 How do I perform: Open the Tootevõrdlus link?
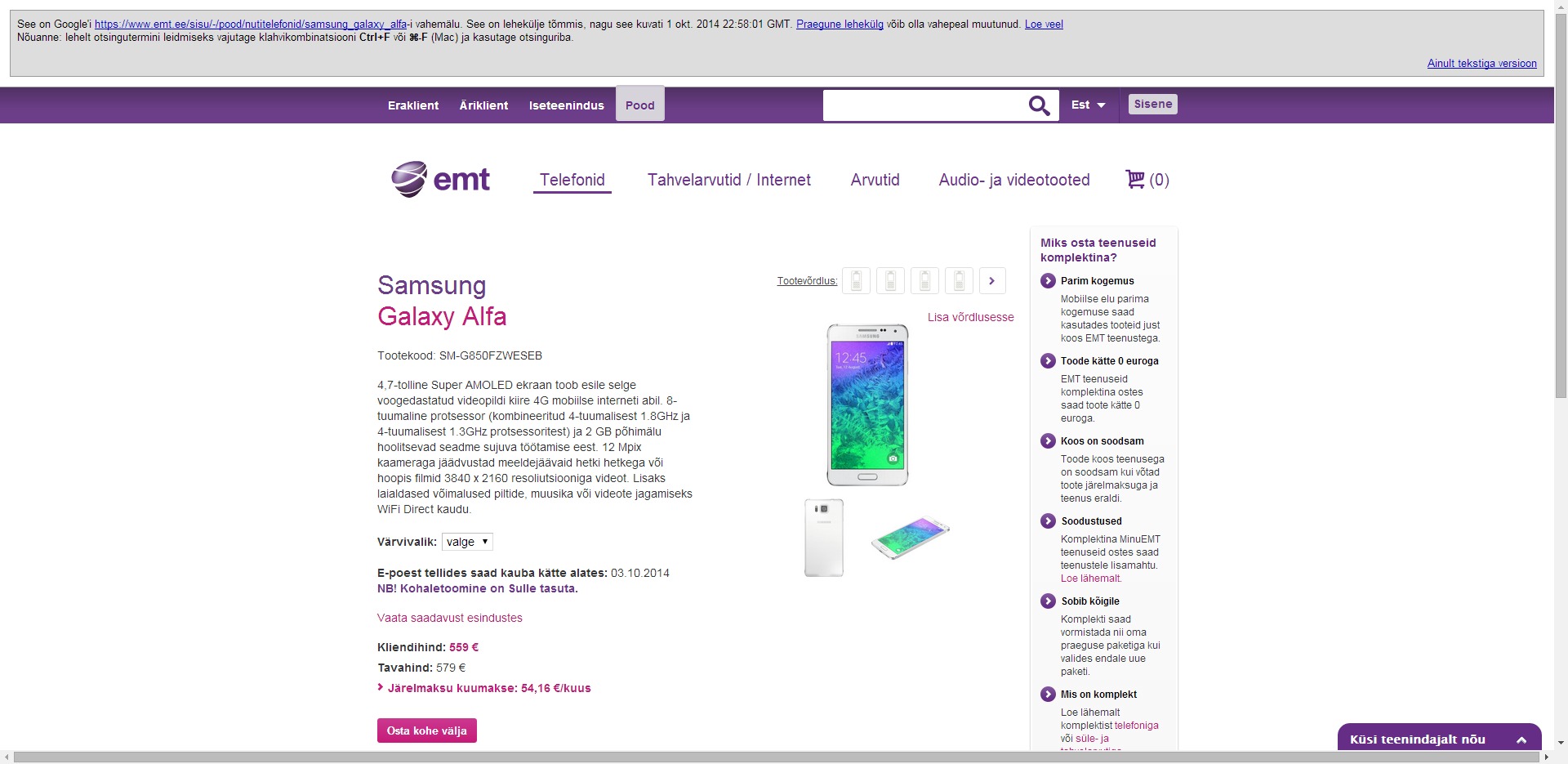tap(807, 281)
